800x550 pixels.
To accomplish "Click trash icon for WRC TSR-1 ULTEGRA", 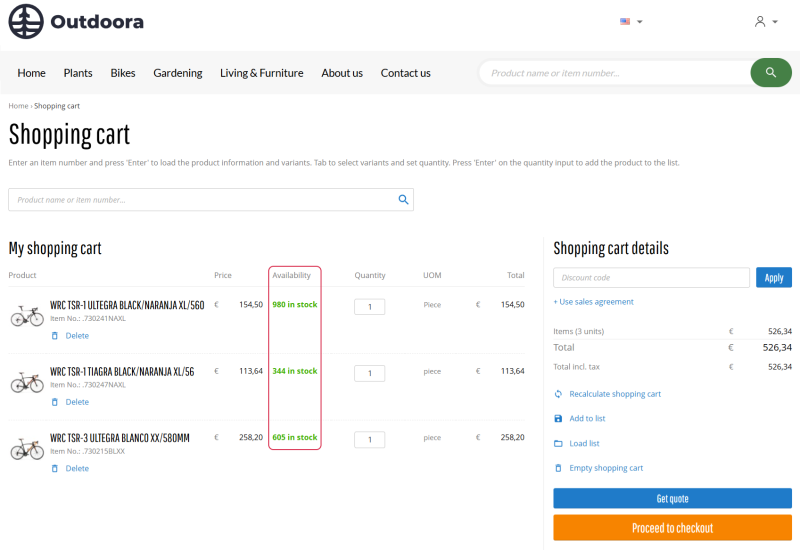I will [x=55, y=336].
